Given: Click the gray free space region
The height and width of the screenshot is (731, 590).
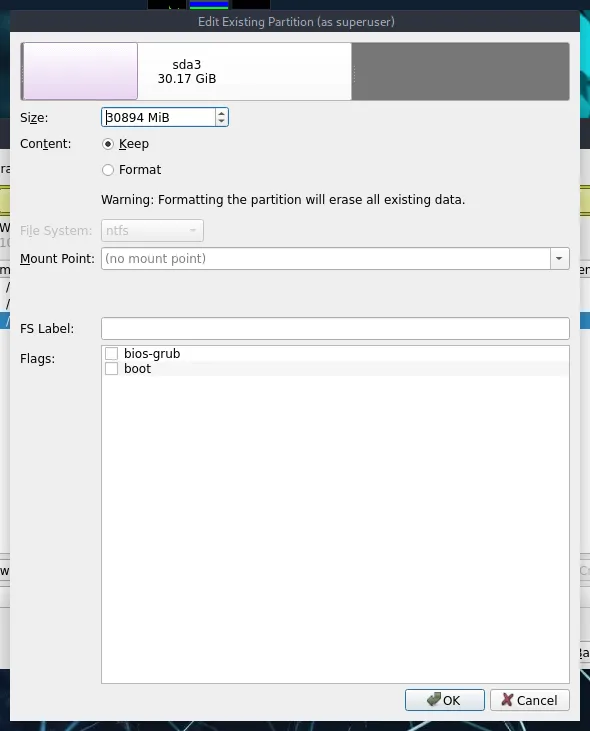Looking at the screenshot, I should click(461, 71).
